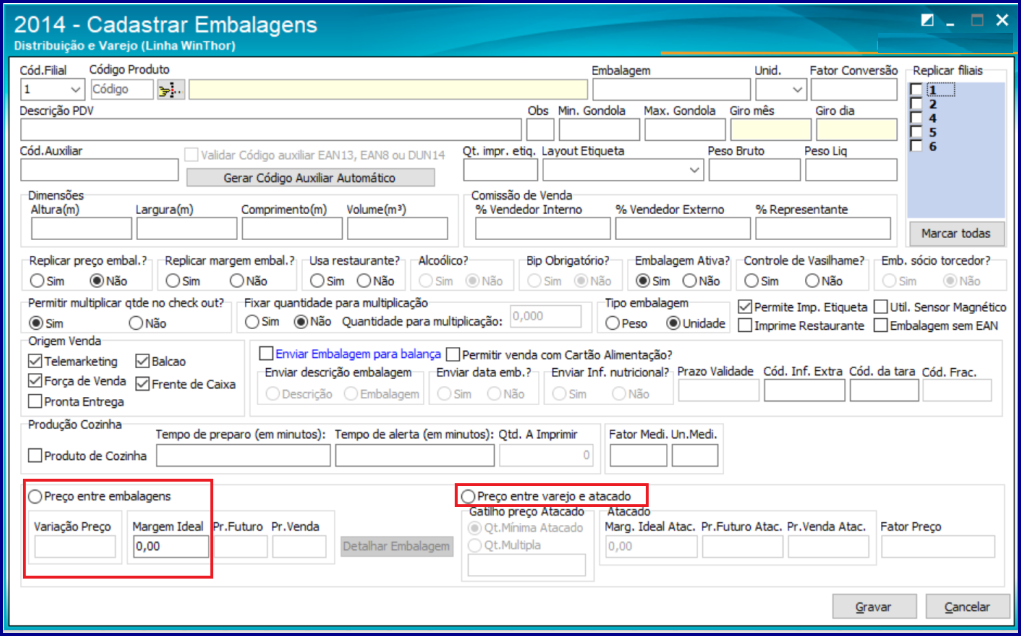Click the Fator Medi. field
Viewport: 1021px width, 636px height.
pyautogui.click(x=638, y=456)
